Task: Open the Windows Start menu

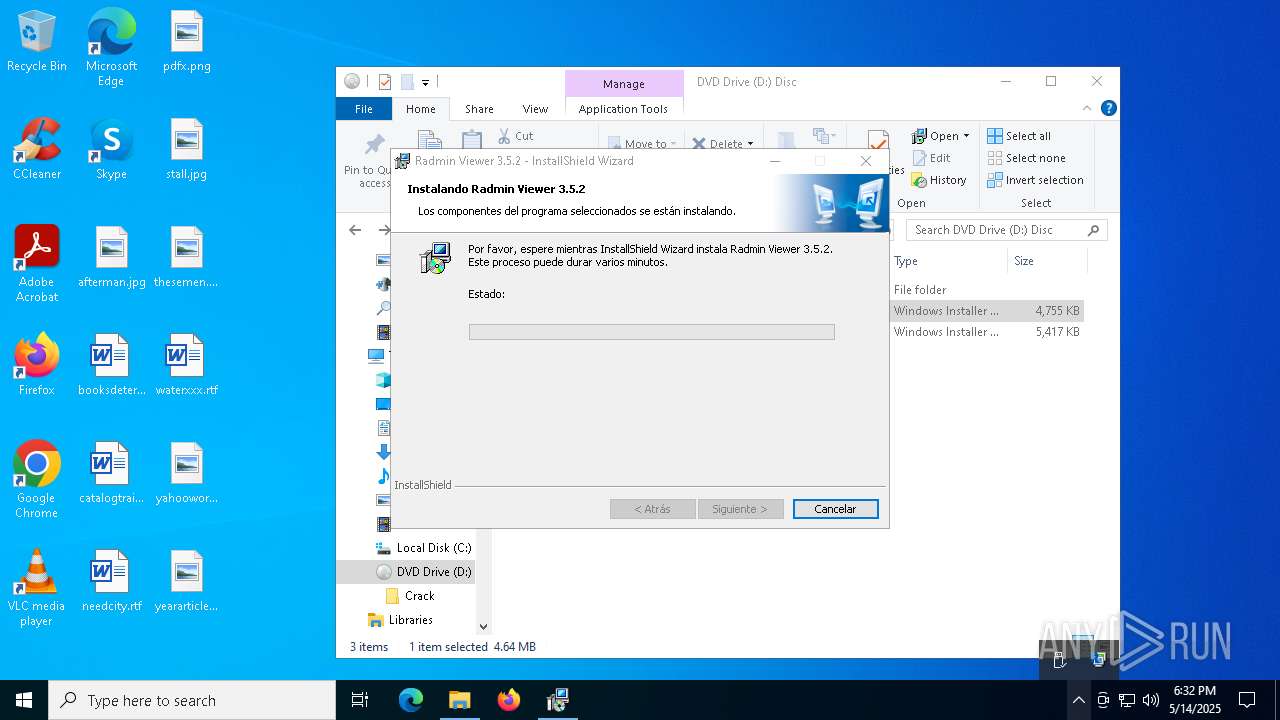Action: tap(24, 700)
